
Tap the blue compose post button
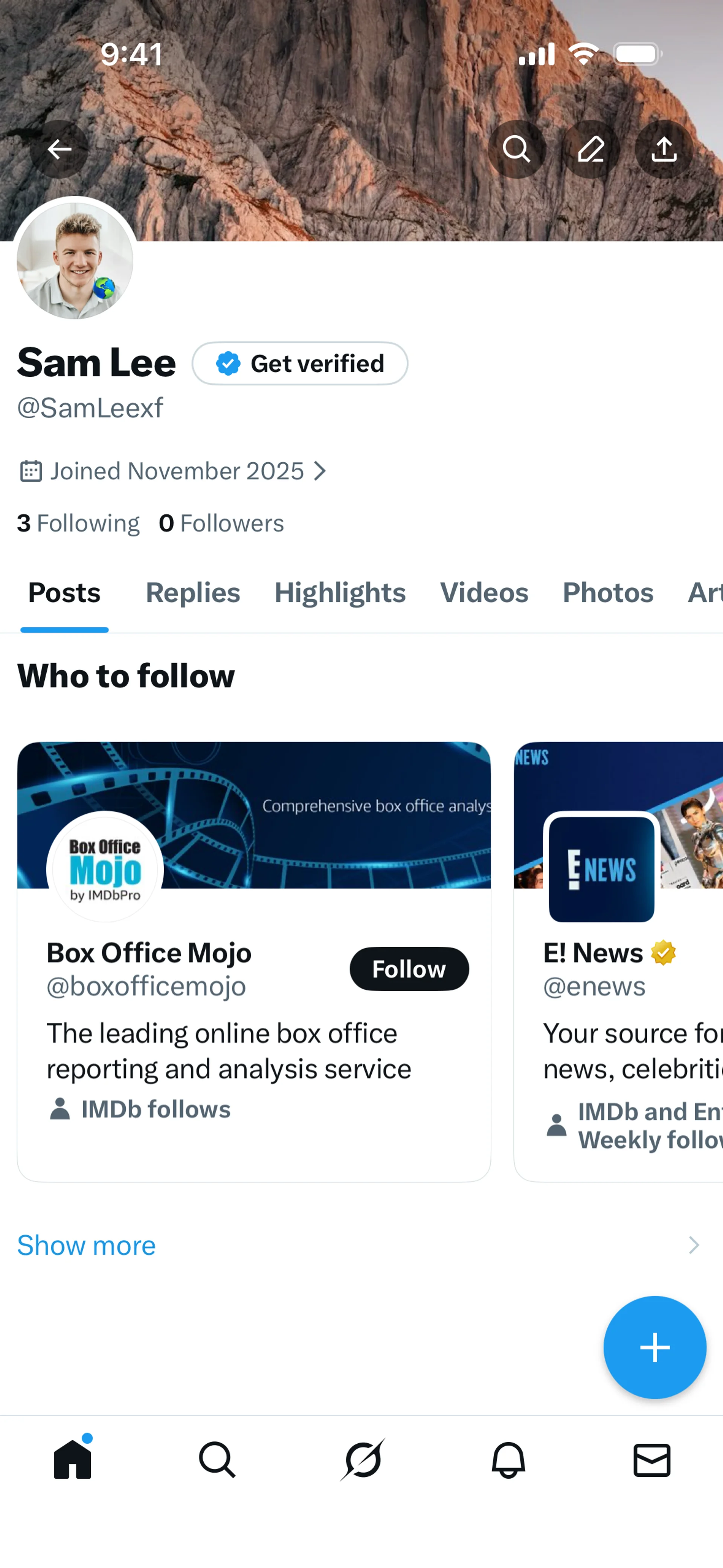coord(654,1347)
